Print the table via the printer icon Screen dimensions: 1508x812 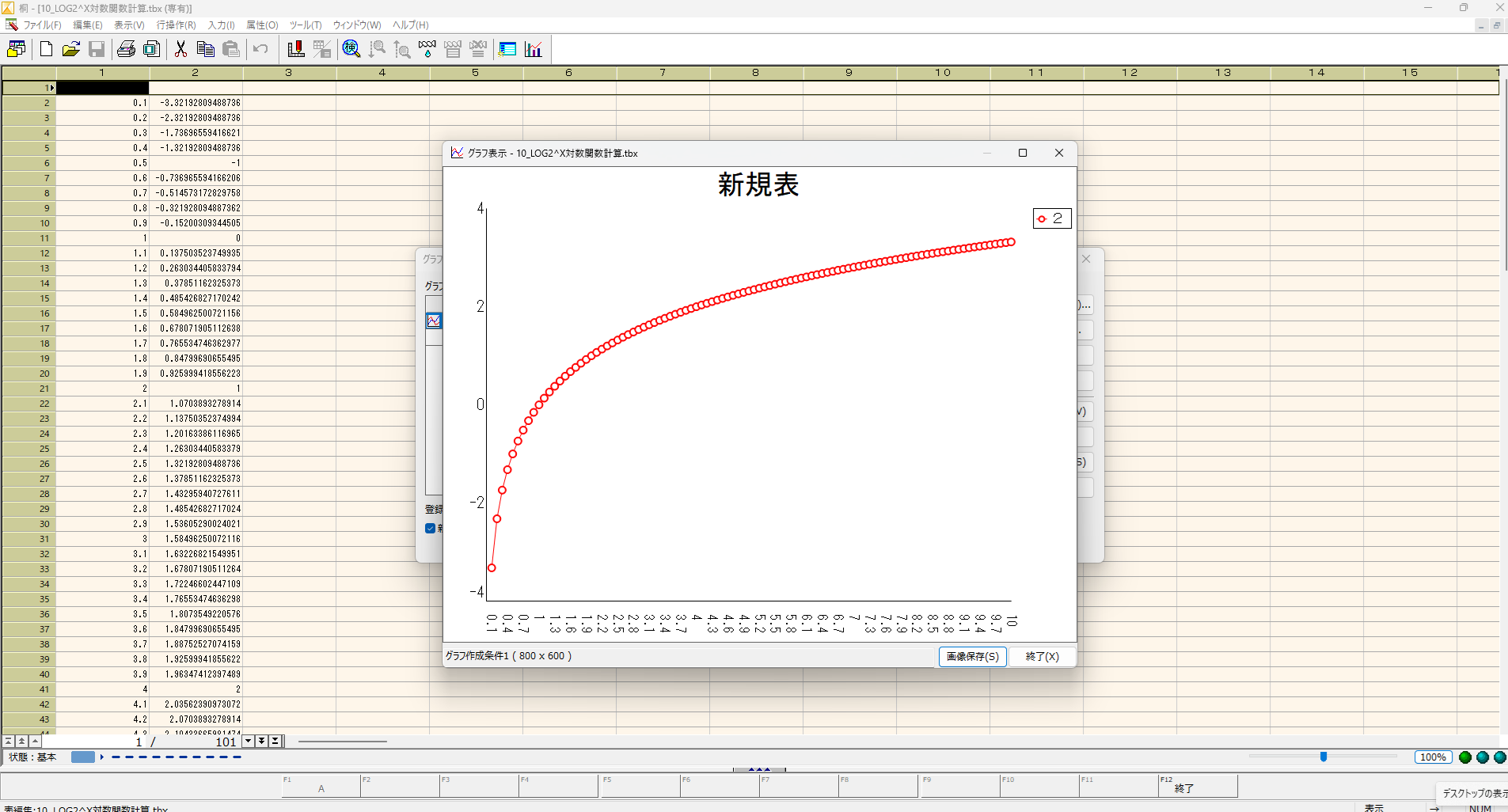(126, 49)
